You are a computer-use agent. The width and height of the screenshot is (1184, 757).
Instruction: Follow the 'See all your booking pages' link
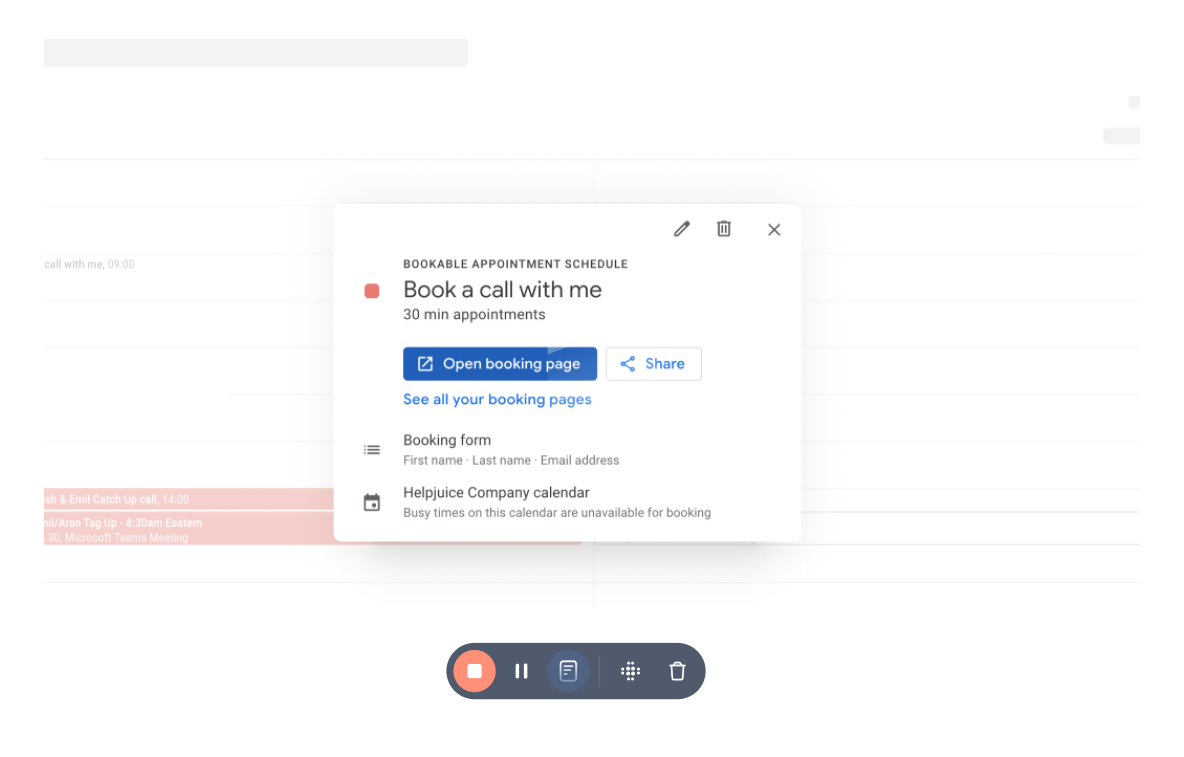tap(497, 400)
